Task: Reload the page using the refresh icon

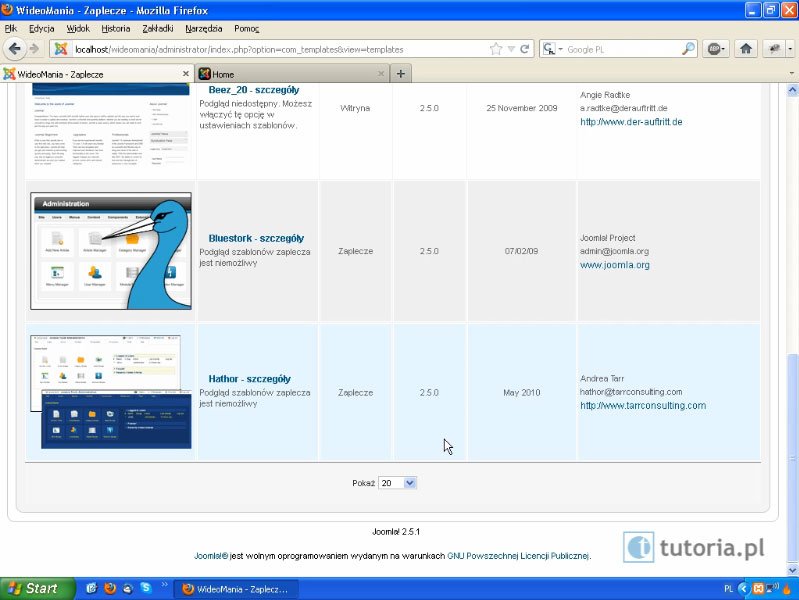Action: (526, 49)
